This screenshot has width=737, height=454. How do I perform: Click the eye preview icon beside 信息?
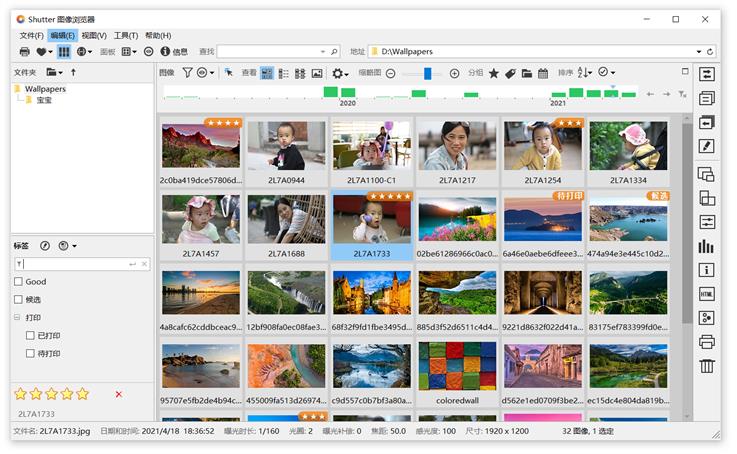(149, 52)
